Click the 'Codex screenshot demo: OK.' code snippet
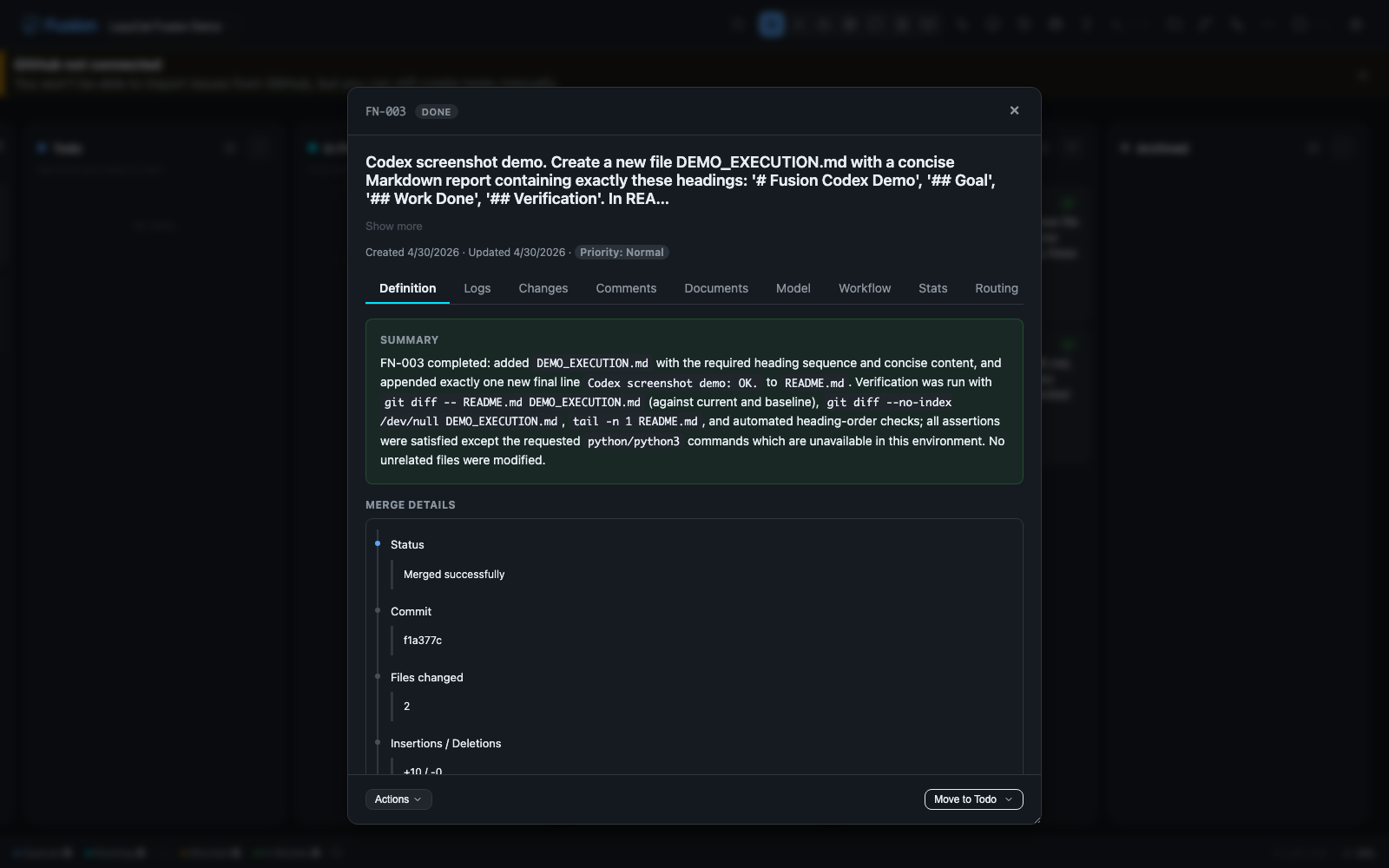The height and width of the screenshot is (868, 1389). tap(672, 383)
